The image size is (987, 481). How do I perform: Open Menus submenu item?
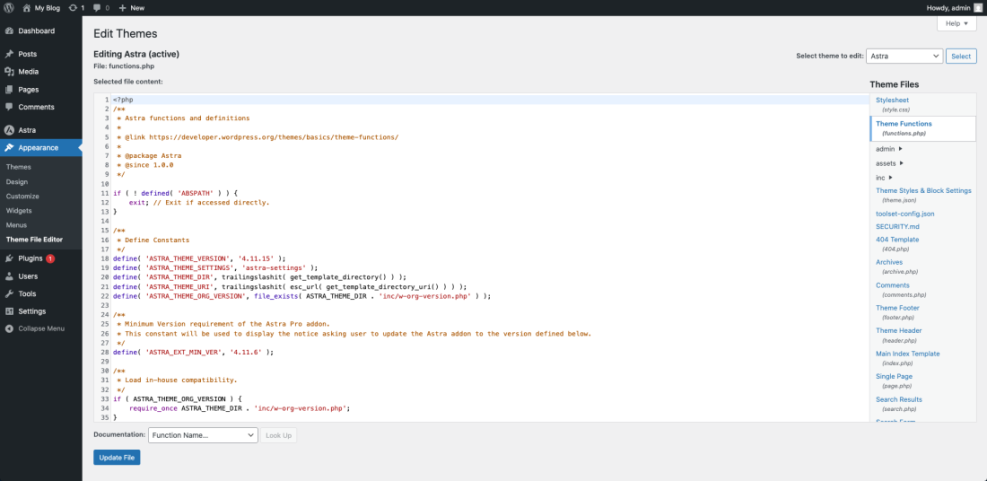click(x=16, y=225)
